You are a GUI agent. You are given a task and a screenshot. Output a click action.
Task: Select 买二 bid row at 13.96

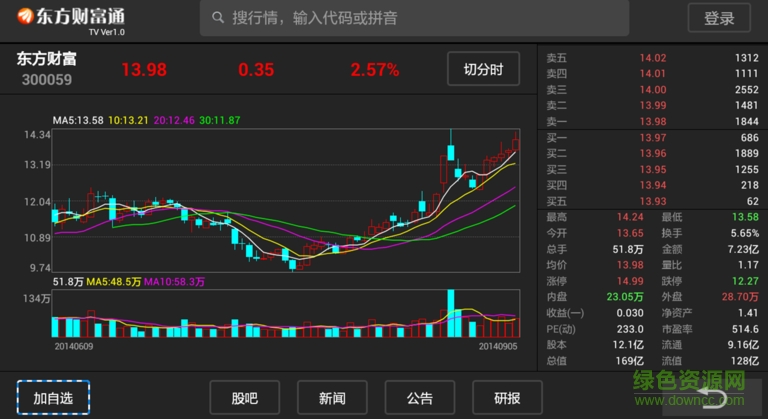coord(652,153)
